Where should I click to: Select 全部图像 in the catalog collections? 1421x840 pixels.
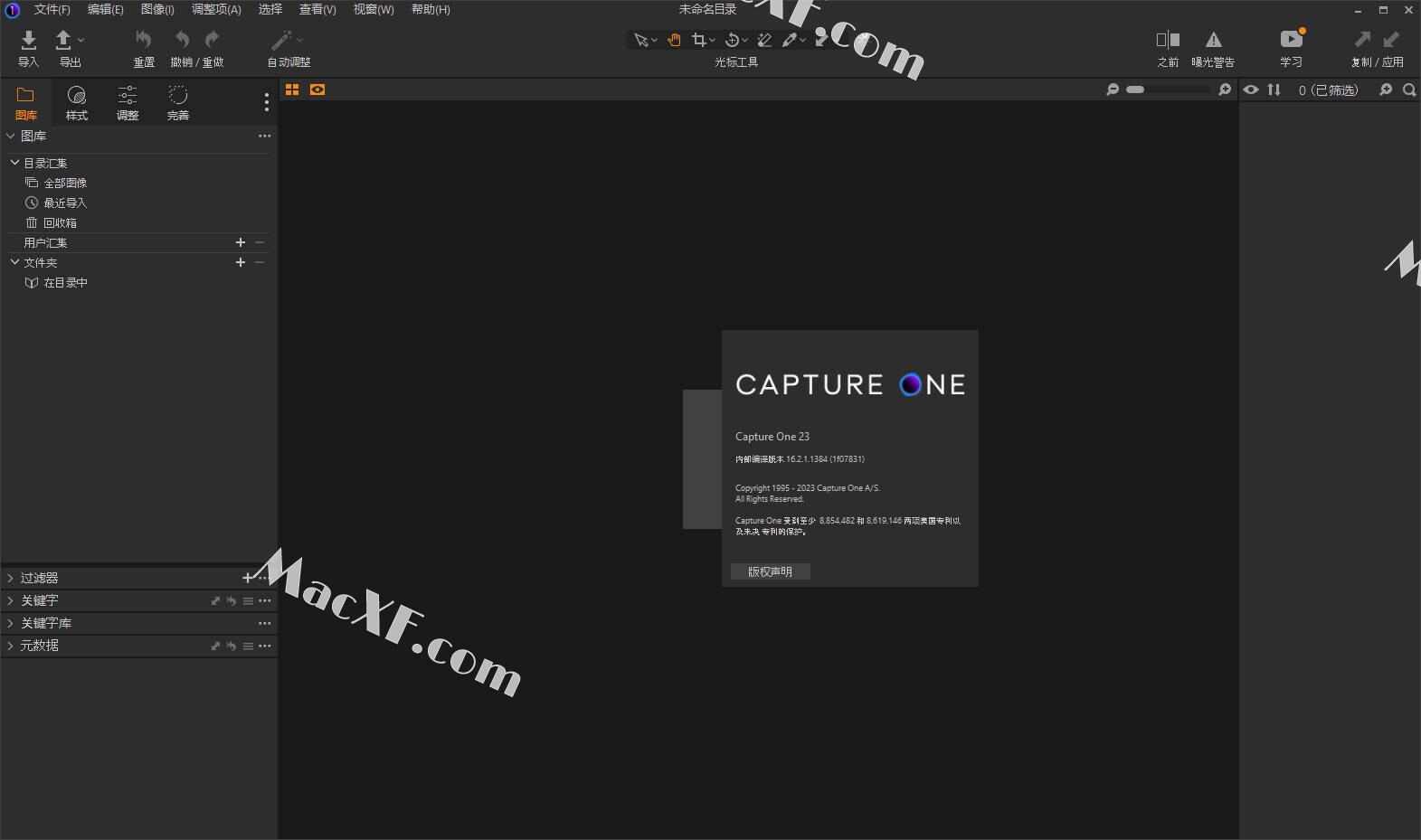[x=65, y=183]
